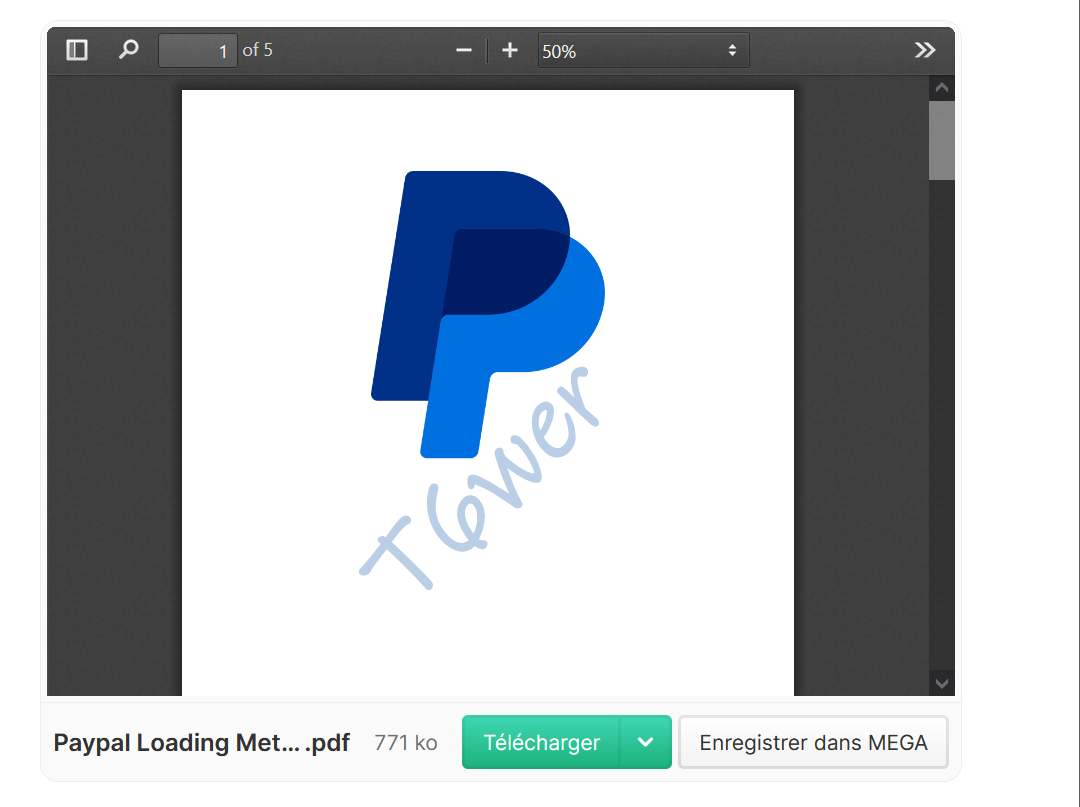Open the 50% zoom level dropdown

tap(643, 50)
